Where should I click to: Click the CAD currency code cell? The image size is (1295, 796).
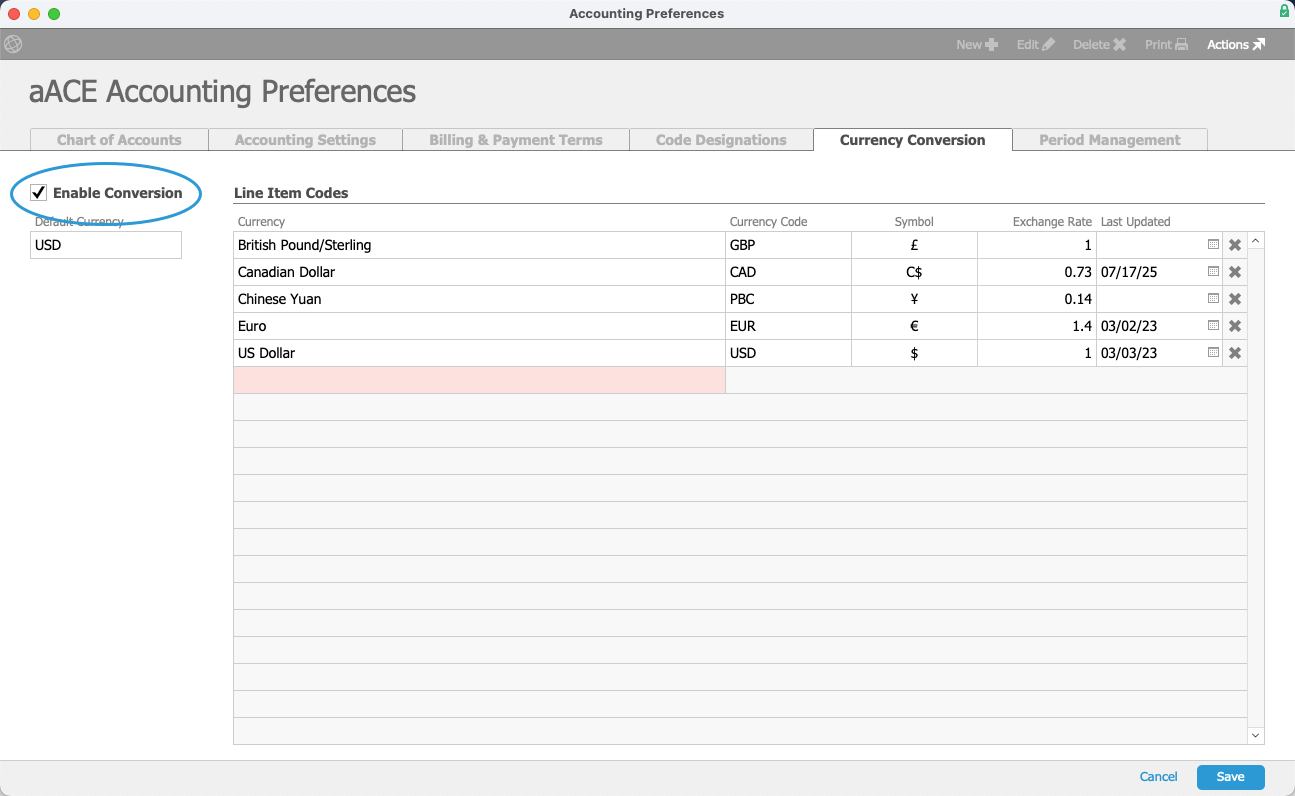point(788,272)
